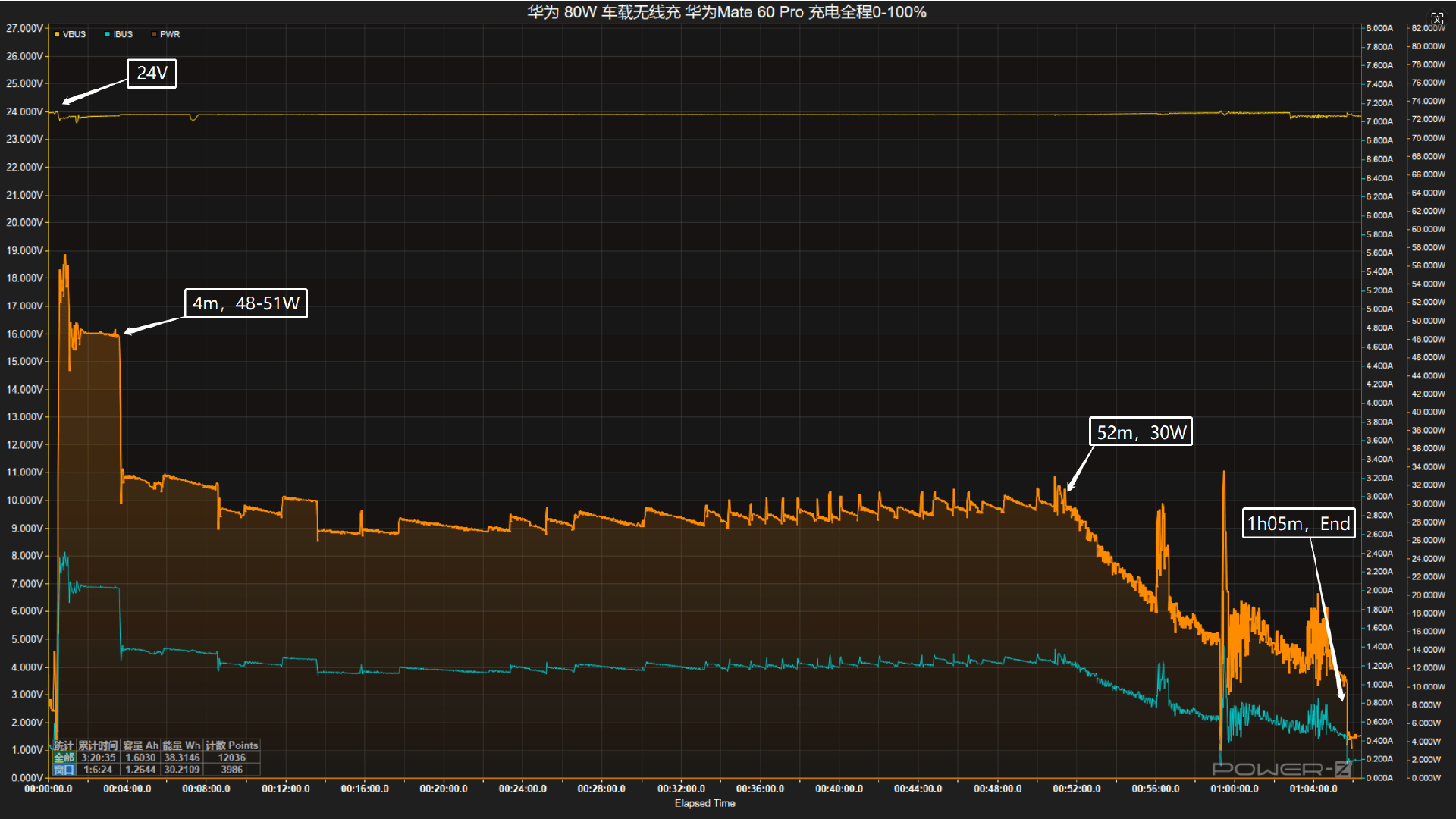Click the 27.000V voltage axis label
1456x819 pixels.
coord(25,28)
